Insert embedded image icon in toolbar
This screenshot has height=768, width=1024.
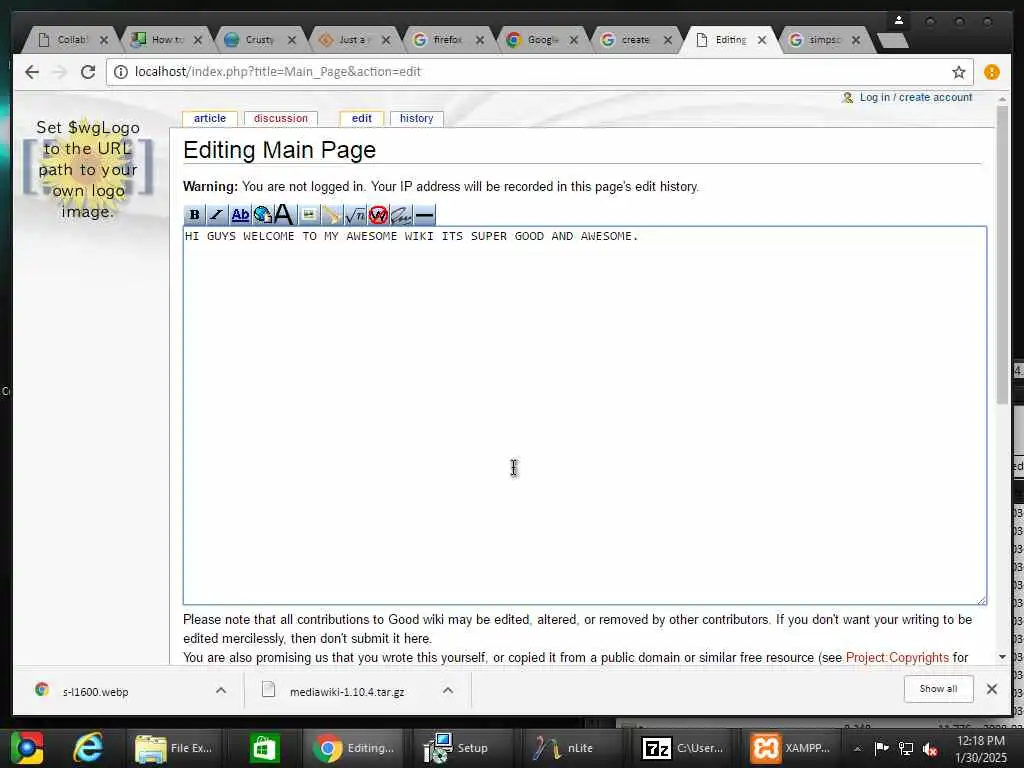[308, 214]
